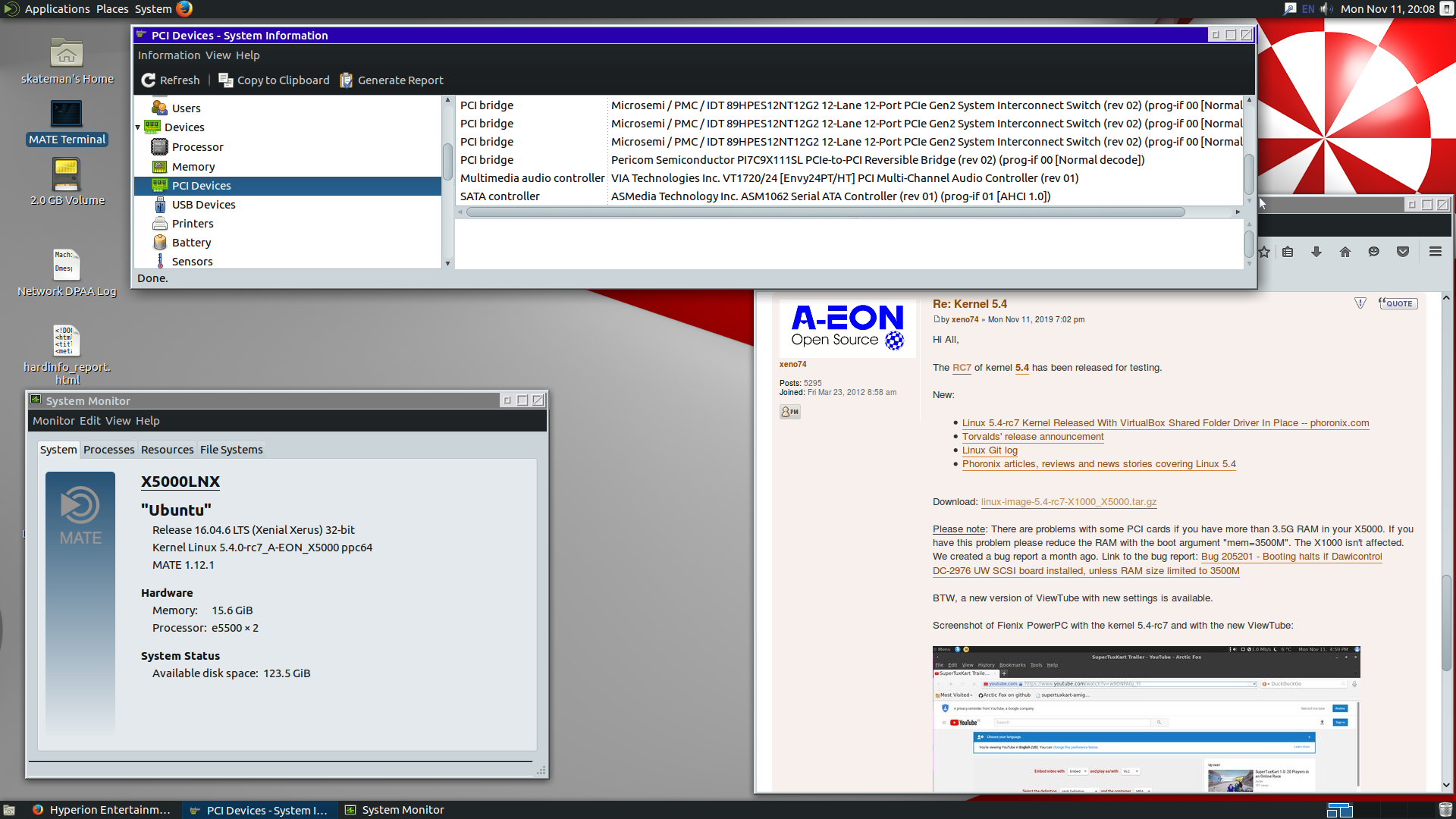Switch to the File Systems tab
Image resolution: width=1456 pixels, height=819 pixels.
click(x=231, y=450)
